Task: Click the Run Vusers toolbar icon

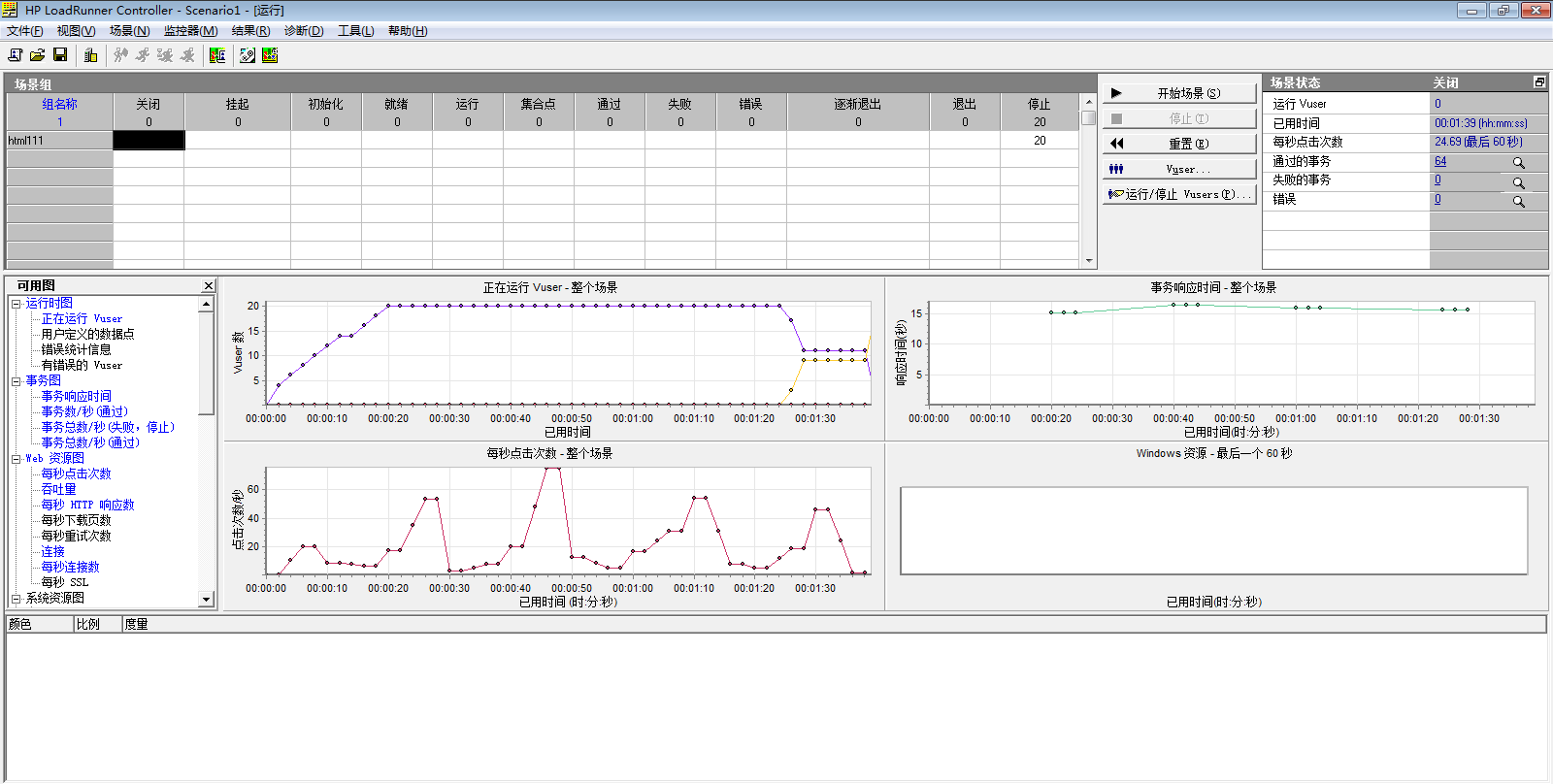Action: (x=143, y=55)
